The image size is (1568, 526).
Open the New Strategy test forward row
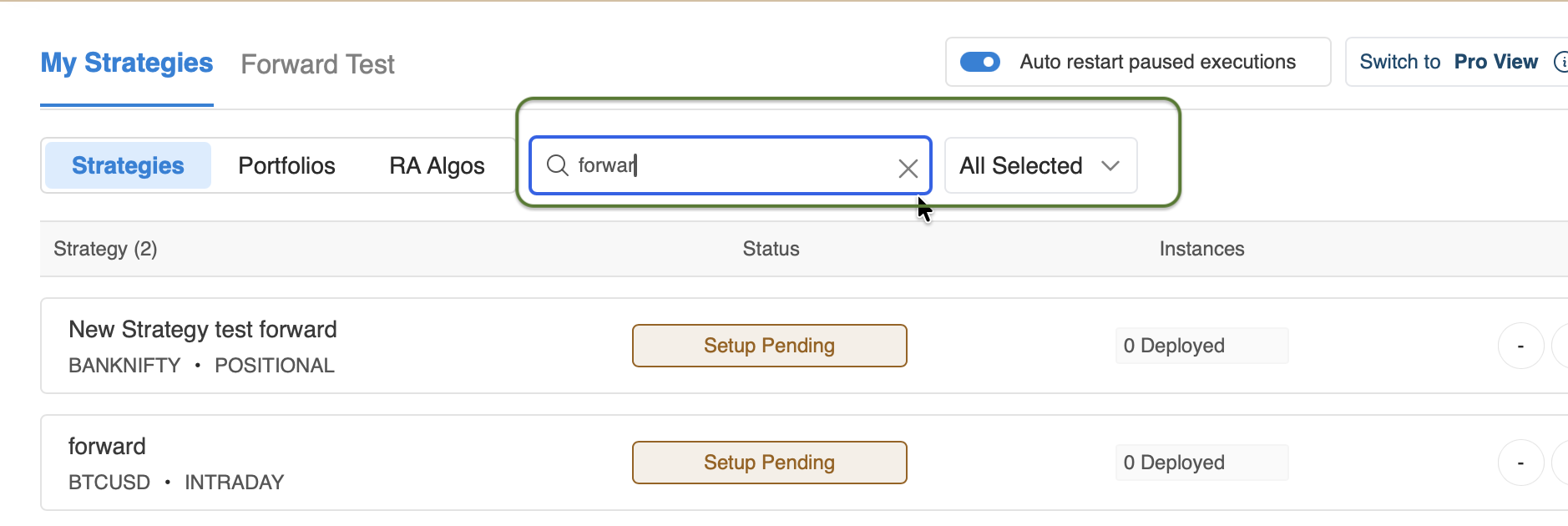coord(203,330)
